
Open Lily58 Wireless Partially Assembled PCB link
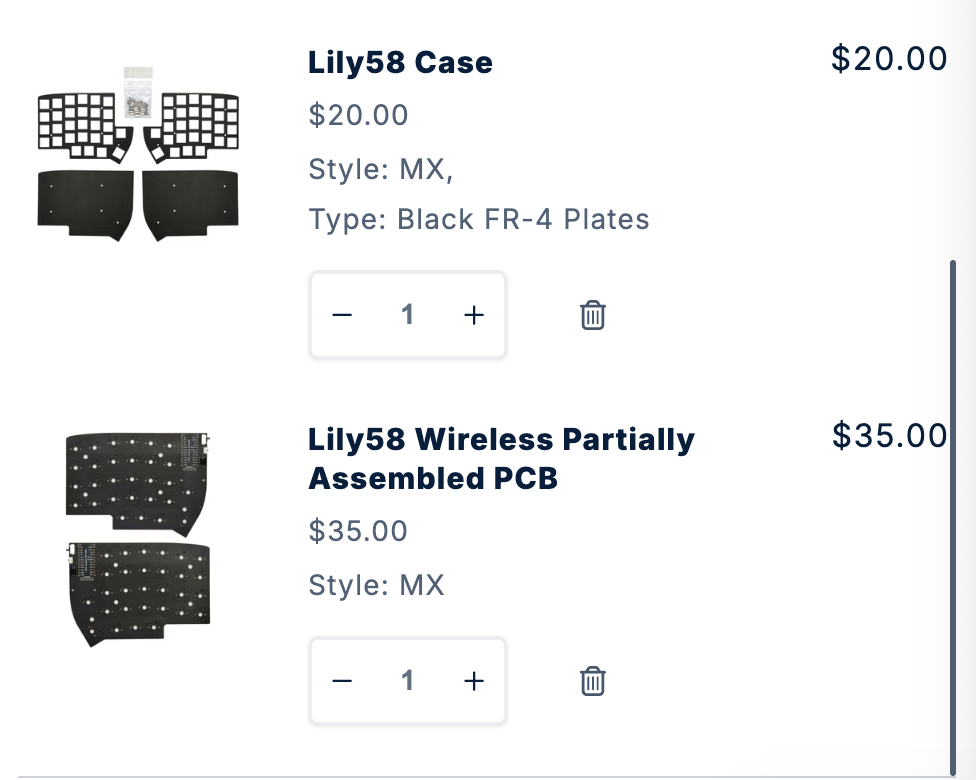click(x=501, y=459)
